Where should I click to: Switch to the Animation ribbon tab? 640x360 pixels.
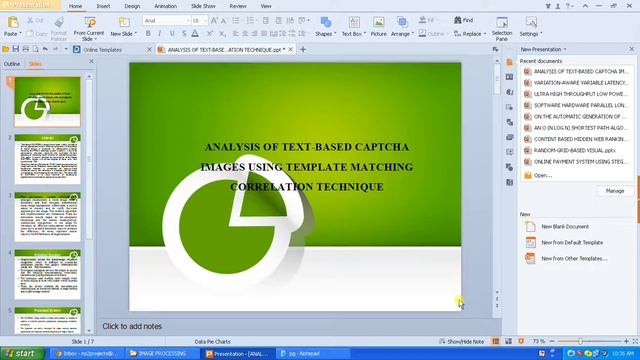165,6
